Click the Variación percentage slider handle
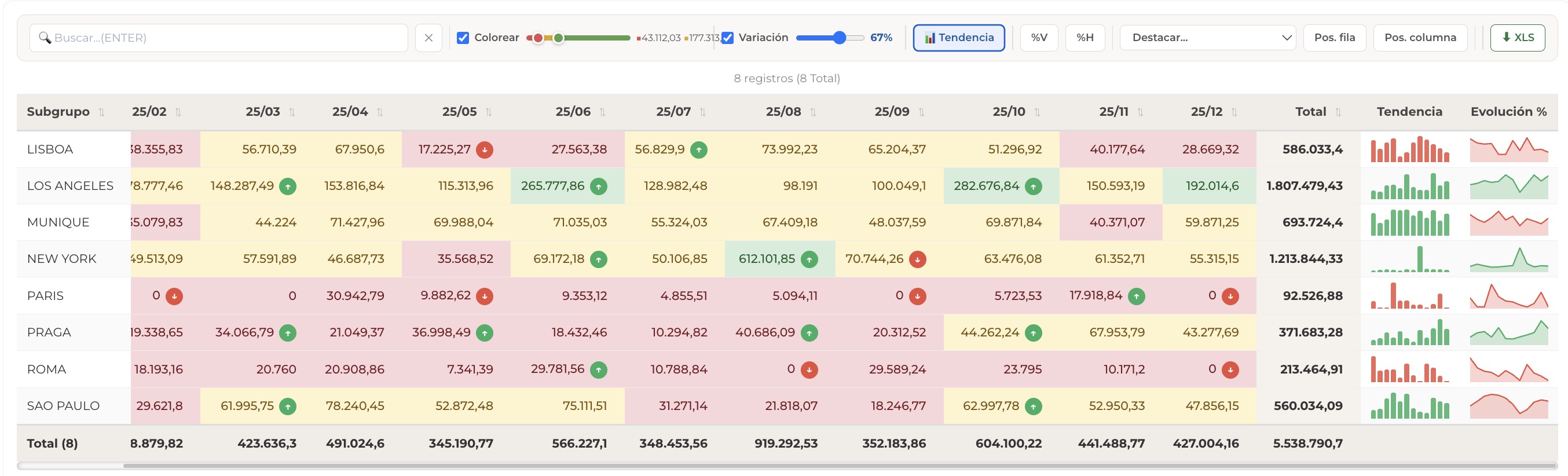This screenshot has height=476, width=1568. 840,38
